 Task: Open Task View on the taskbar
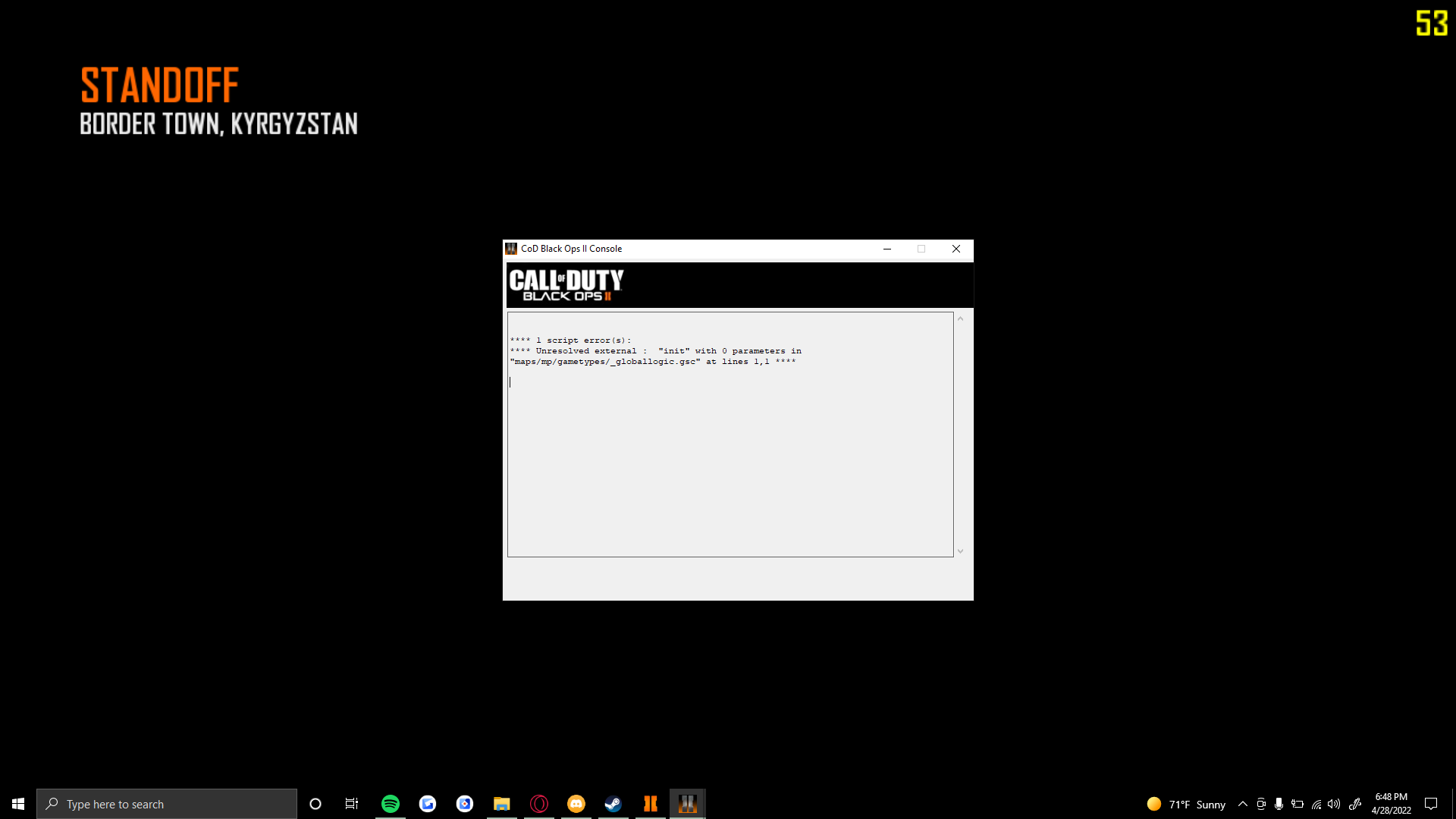point(352,804)
